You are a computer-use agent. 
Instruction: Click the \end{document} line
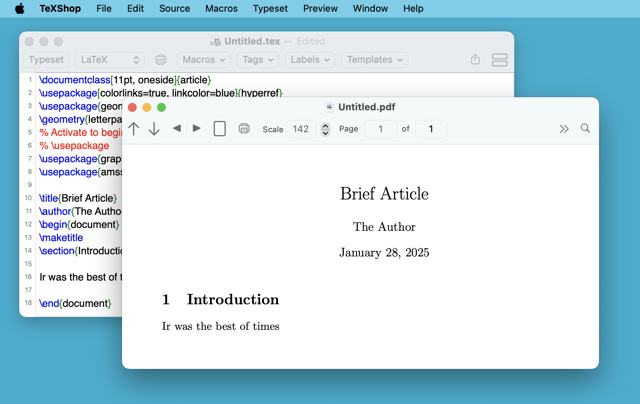(75, 303)
